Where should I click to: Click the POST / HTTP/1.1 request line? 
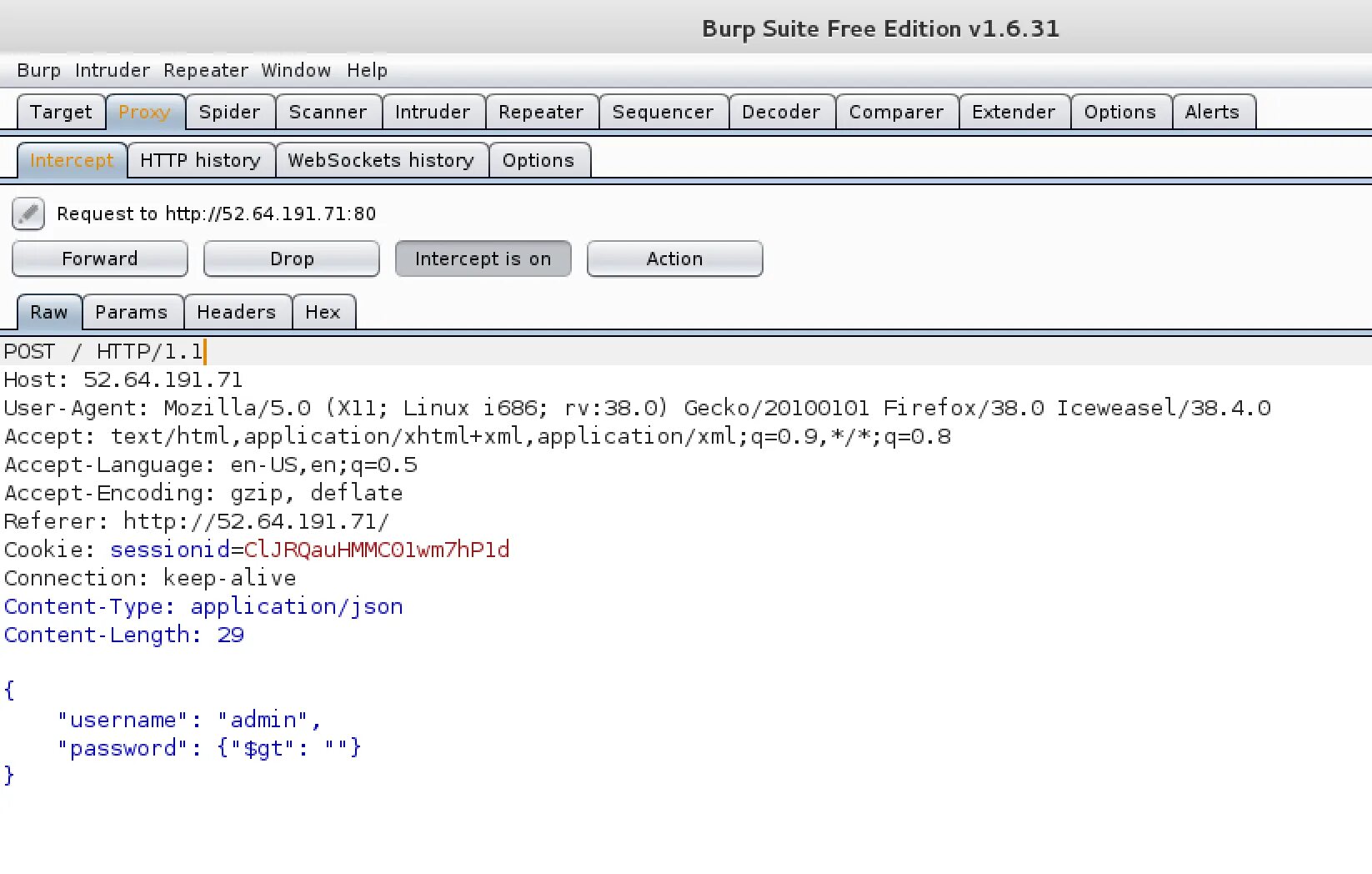coord(103,352)
